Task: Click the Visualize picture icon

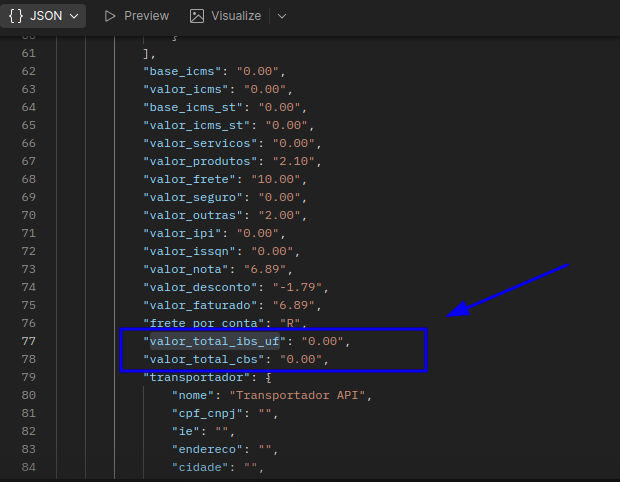Action: coord(197,16)
